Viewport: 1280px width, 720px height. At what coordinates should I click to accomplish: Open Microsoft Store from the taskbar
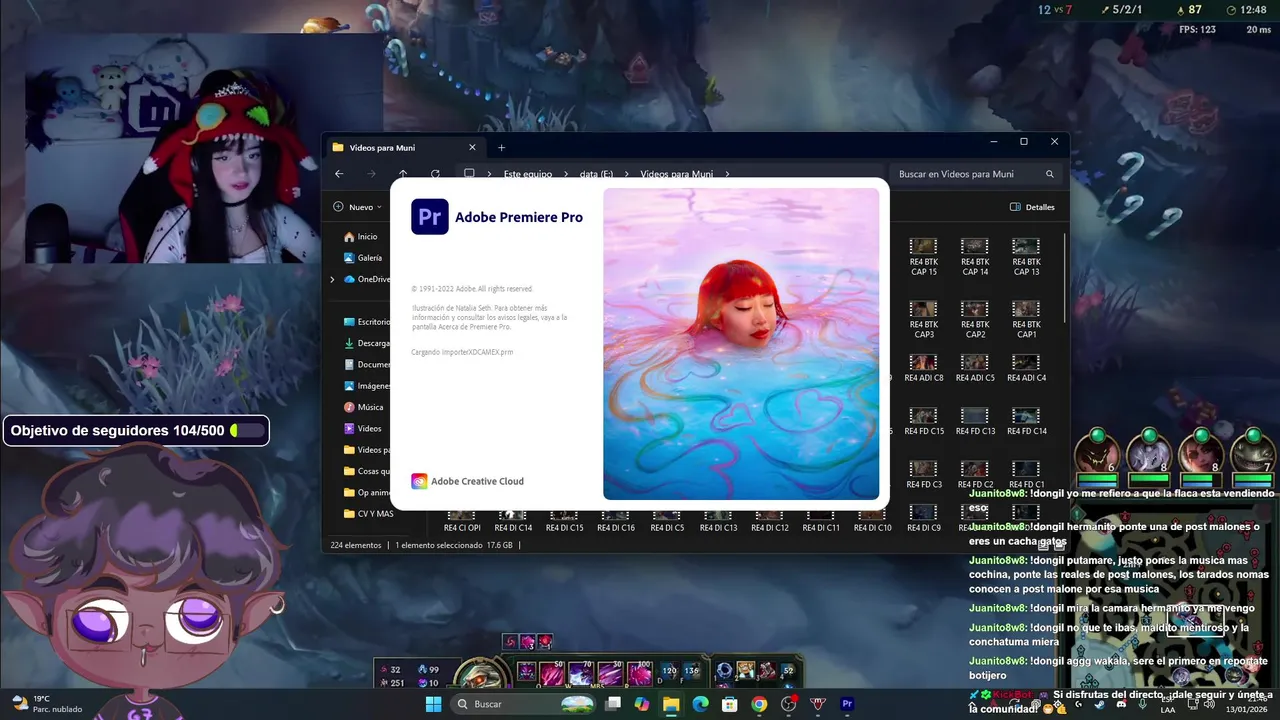pos(730,704)
